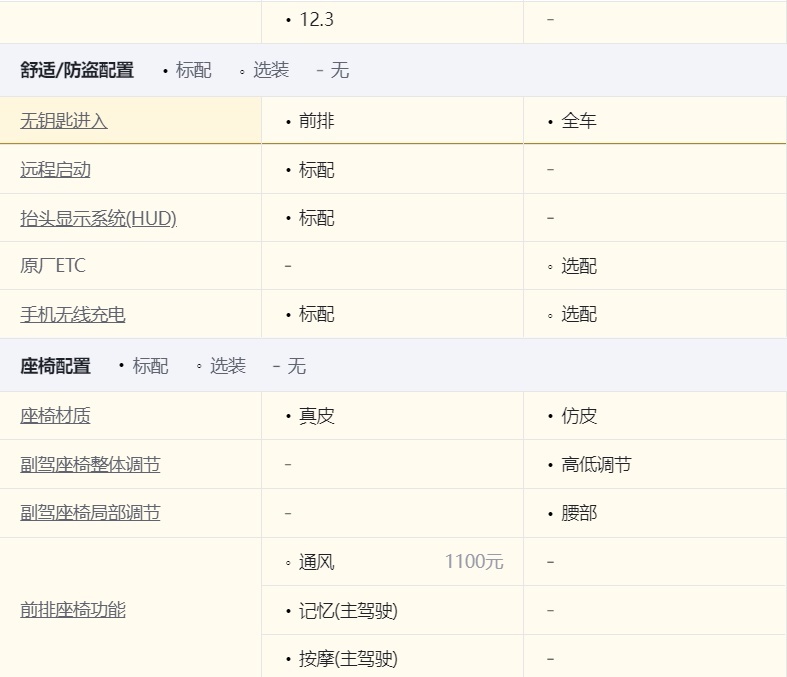
Task: Select 选装 legend in 座椅配置 header
Action: point(227,366)
